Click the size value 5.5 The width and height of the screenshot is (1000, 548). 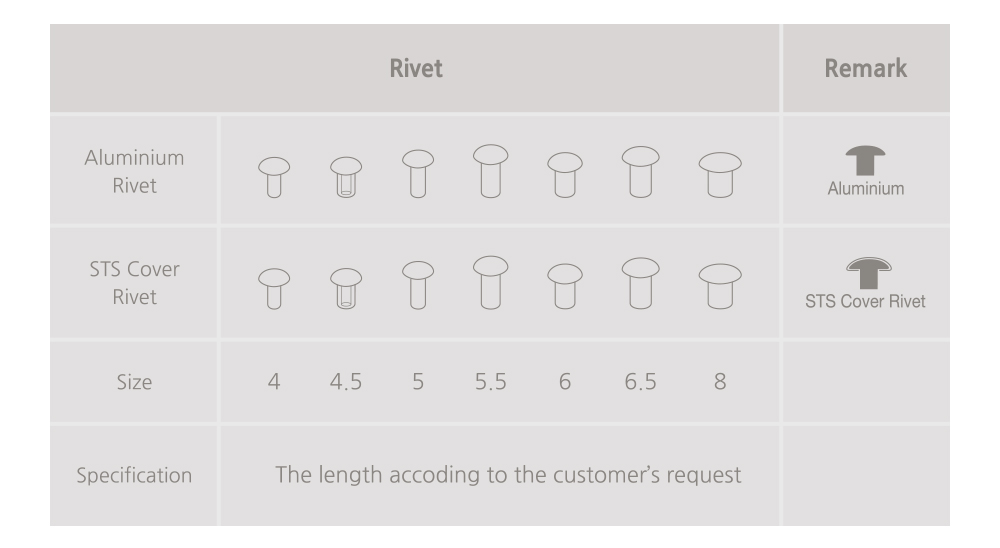pos(490,381)
